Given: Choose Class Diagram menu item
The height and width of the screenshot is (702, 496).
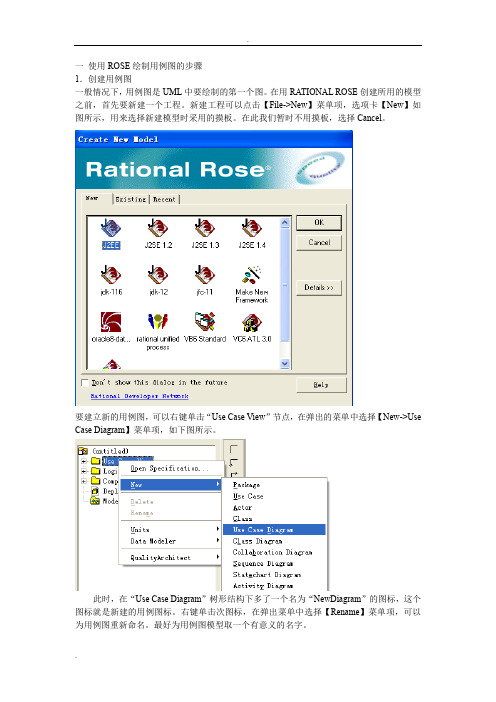Looking at the screenshot, I should [x=274, y=541].
